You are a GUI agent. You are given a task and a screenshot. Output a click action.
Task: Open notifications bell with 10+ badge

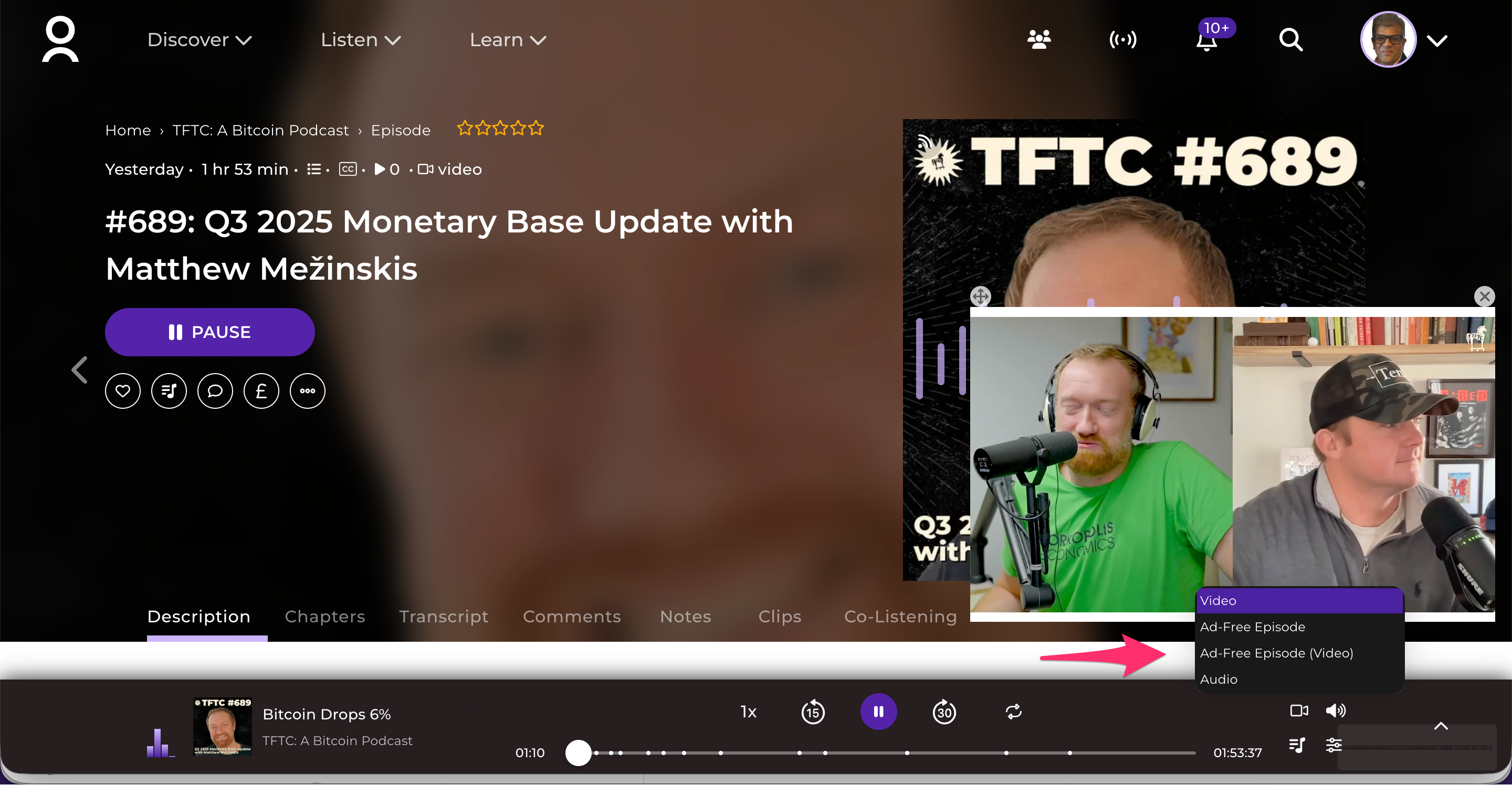point(1207,41)
